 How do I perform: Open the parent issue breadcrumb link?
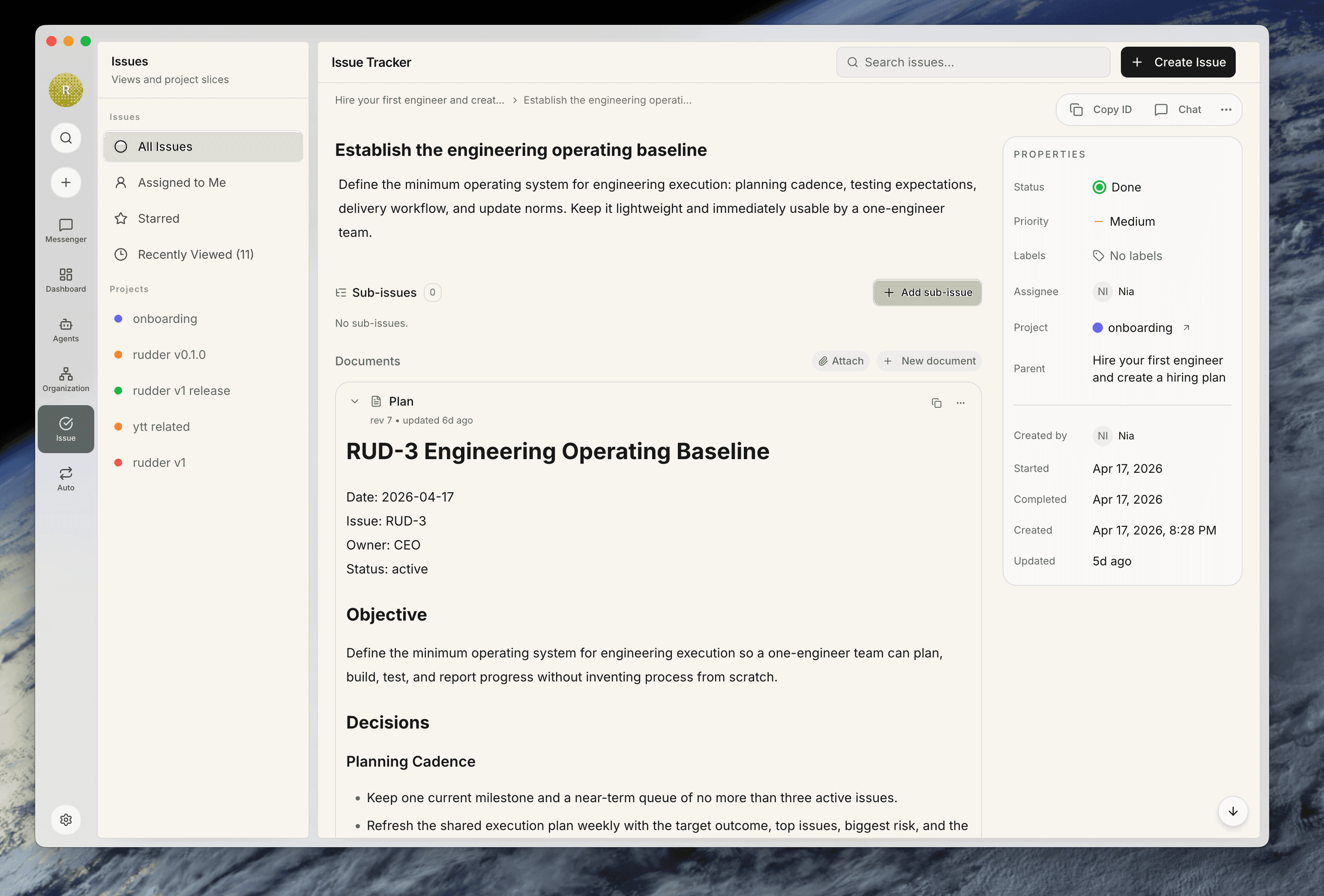[x=419, y=100]
